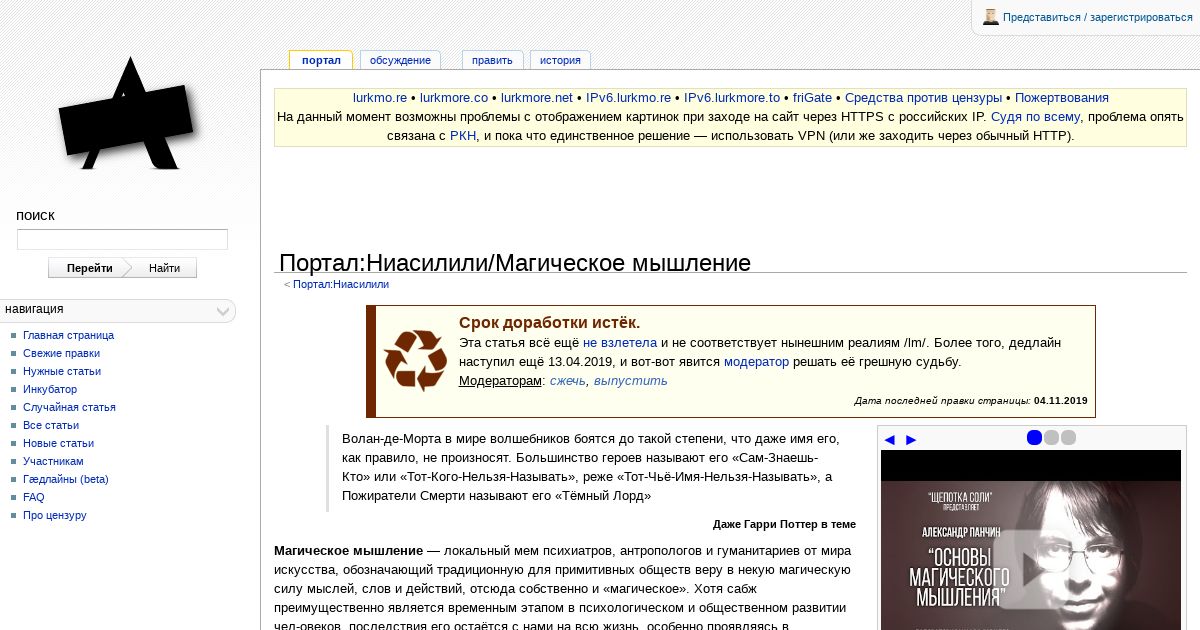
Task: Open the править tab
Action: [x=492, y=60]
